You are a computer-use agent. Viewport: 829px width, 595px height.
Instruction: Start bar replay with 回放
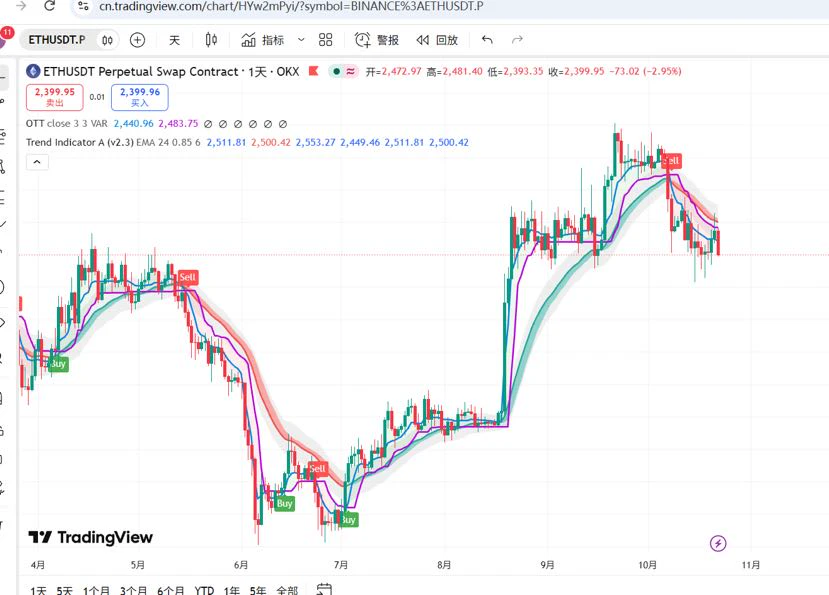pyautogui.click(x=437, y=40)
